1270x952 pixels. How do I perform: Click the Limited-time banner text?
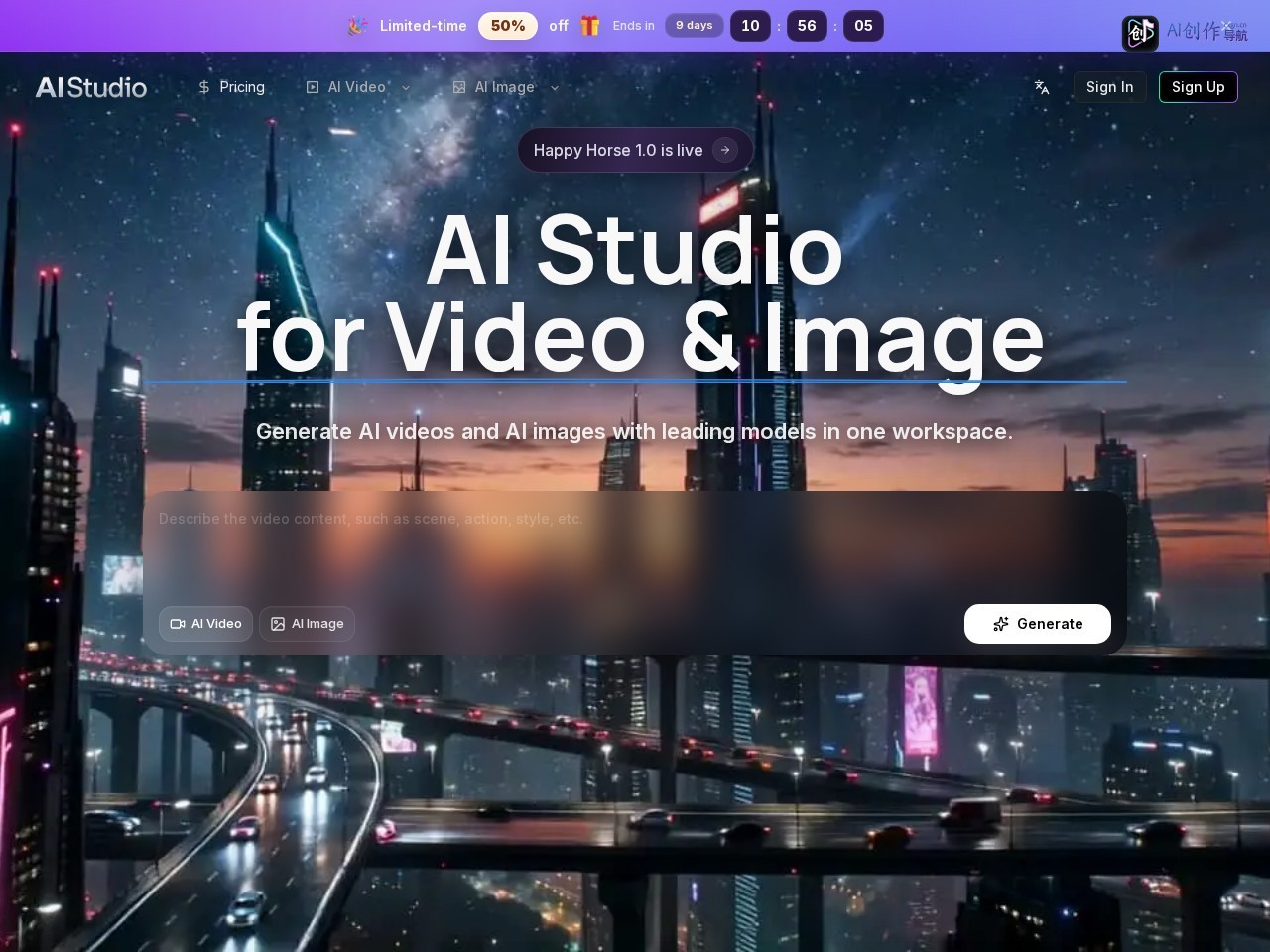click(x=424, y=26)
